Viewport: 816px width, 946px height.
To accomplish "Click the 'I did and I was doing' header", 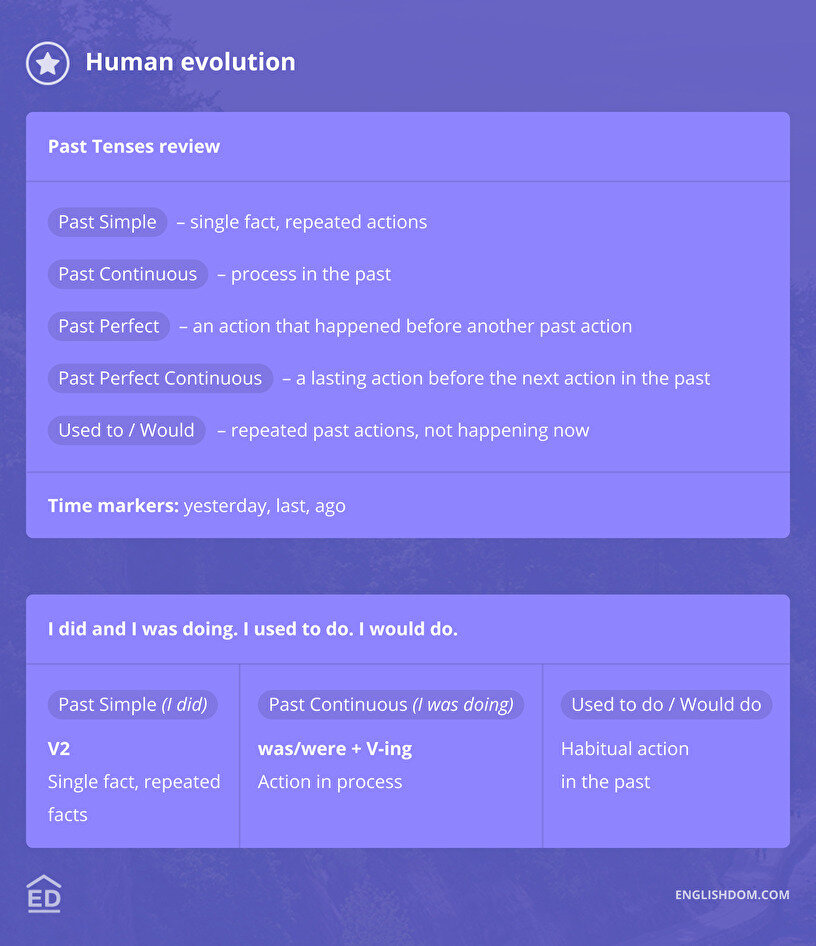I will 253,629.
